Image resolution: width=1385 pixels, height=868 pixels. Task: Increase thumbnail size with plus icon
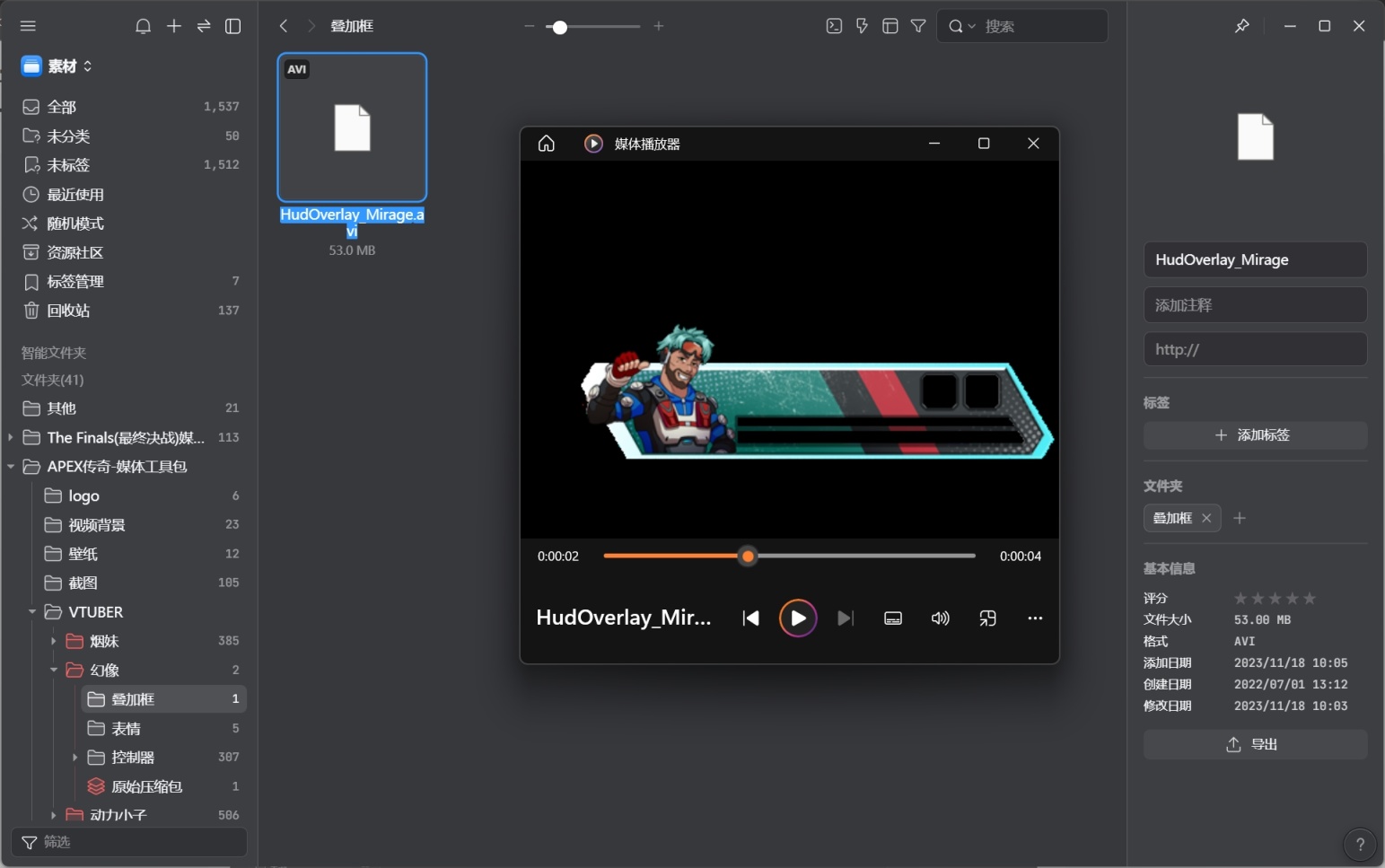[659, 26]
